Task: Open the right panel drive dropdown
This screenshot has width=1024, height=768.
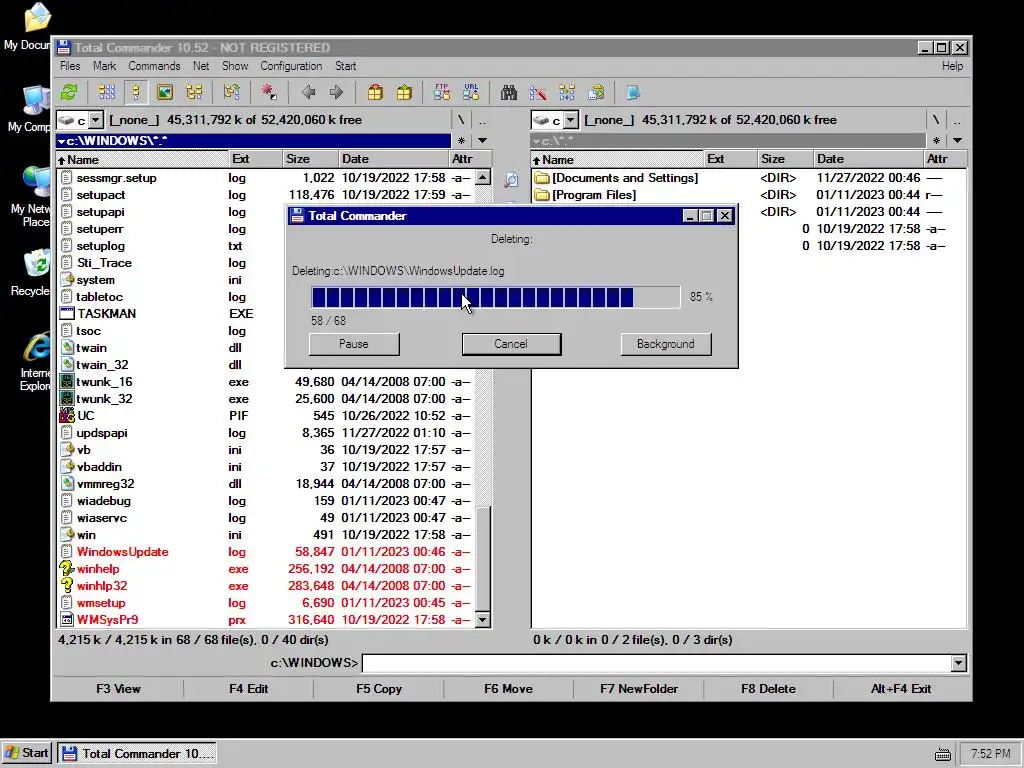Action: pos(571,120)
